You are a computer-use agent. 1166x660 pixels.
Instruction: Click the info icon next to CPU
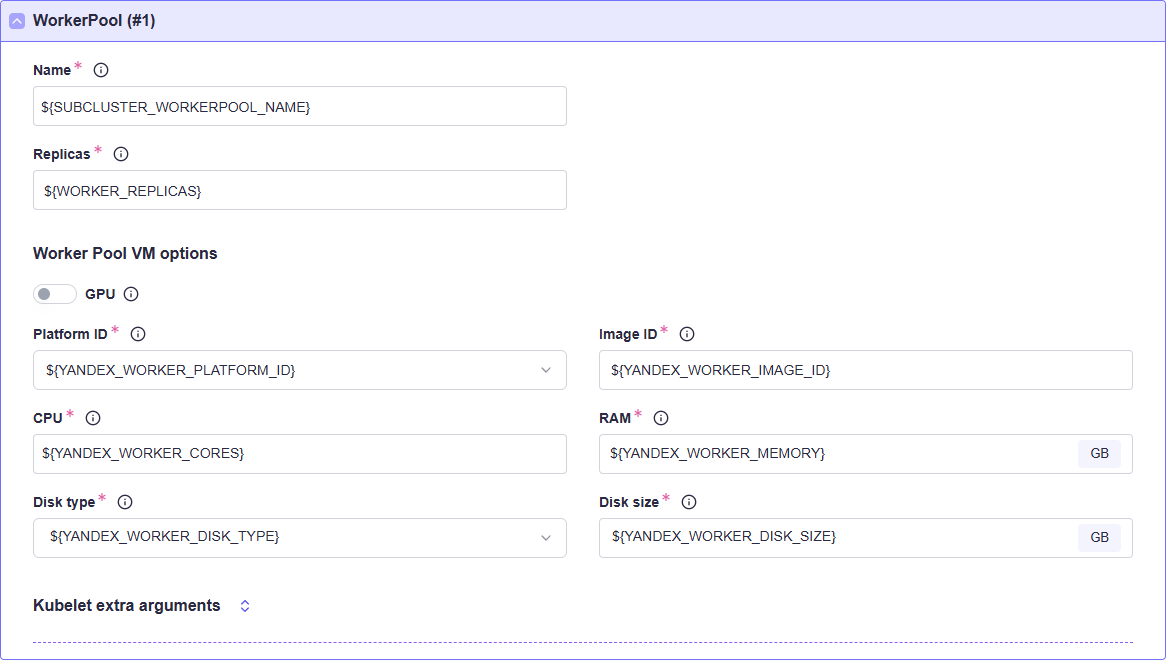(93, 418)
